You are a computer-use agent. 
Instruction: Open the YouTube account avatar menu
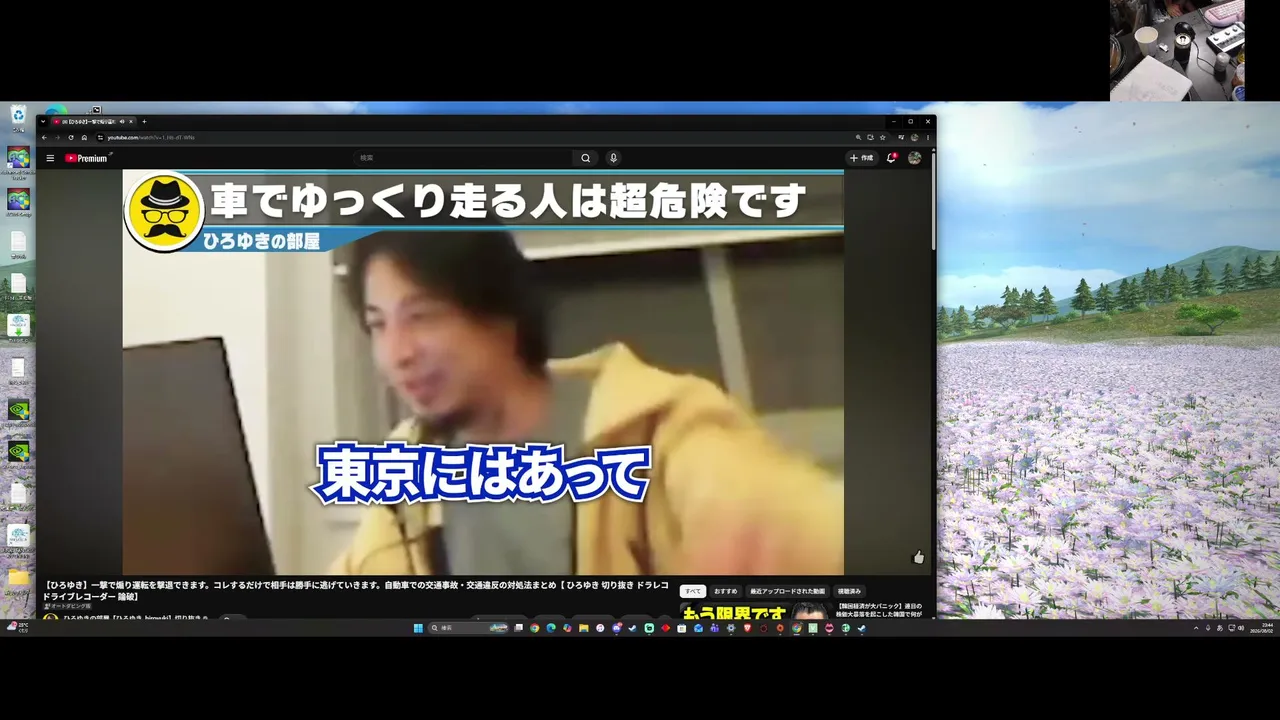point(914,158)
